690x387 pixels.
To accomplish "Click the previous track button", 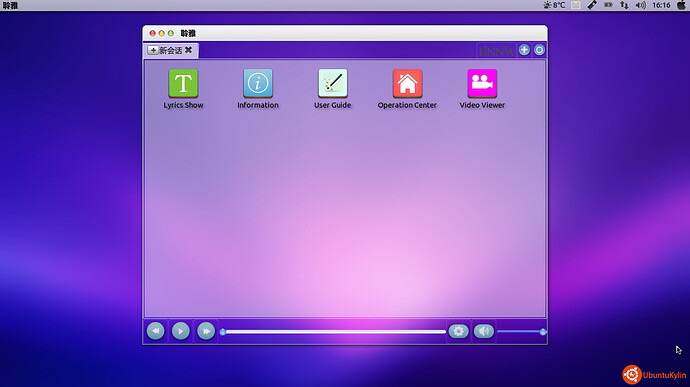I will tap(155, 331).
